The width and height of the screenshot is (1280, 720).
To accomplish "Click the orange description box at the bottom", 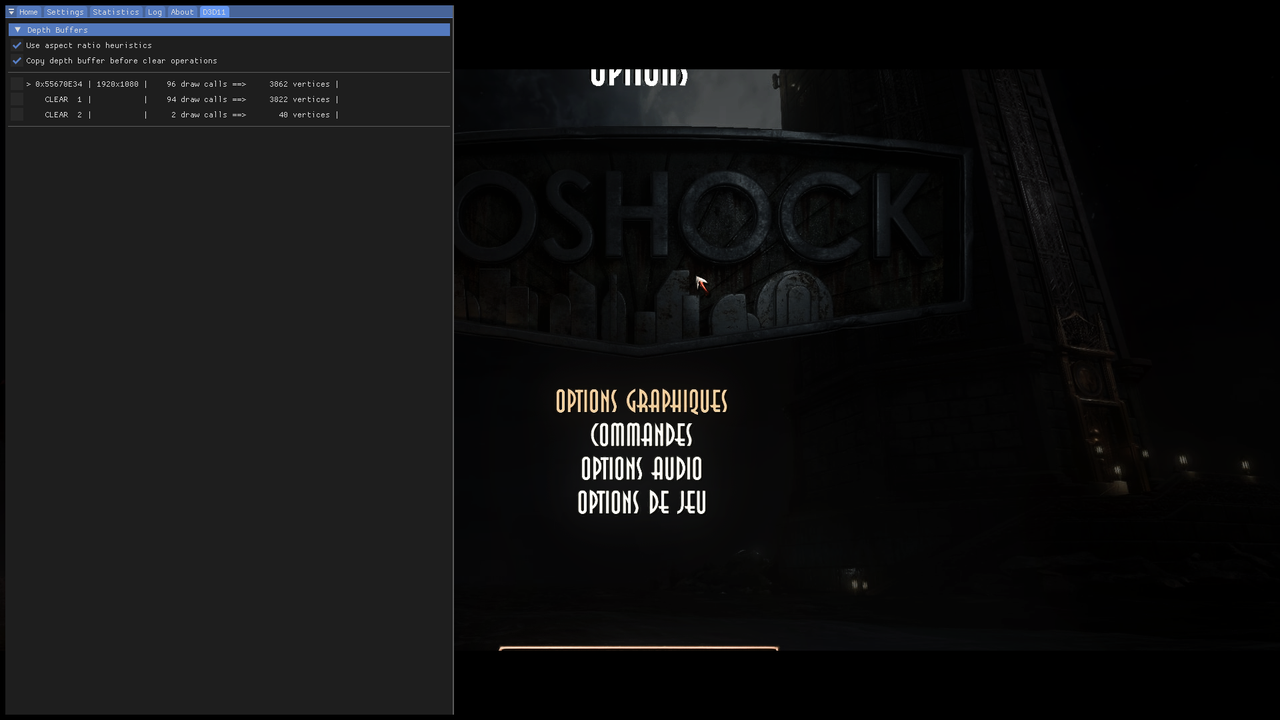I will pos(639,650).
